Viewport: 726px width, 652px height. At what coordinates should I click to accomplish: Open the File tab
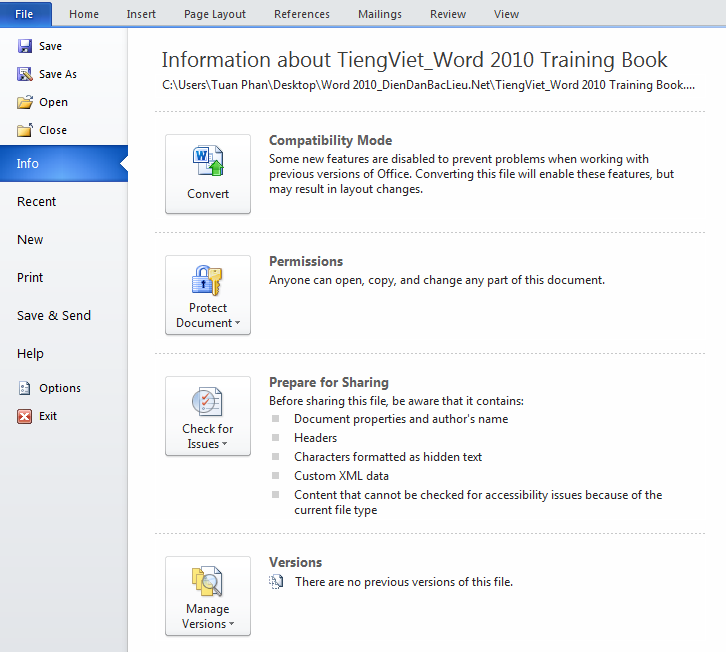tap(26, 14)
